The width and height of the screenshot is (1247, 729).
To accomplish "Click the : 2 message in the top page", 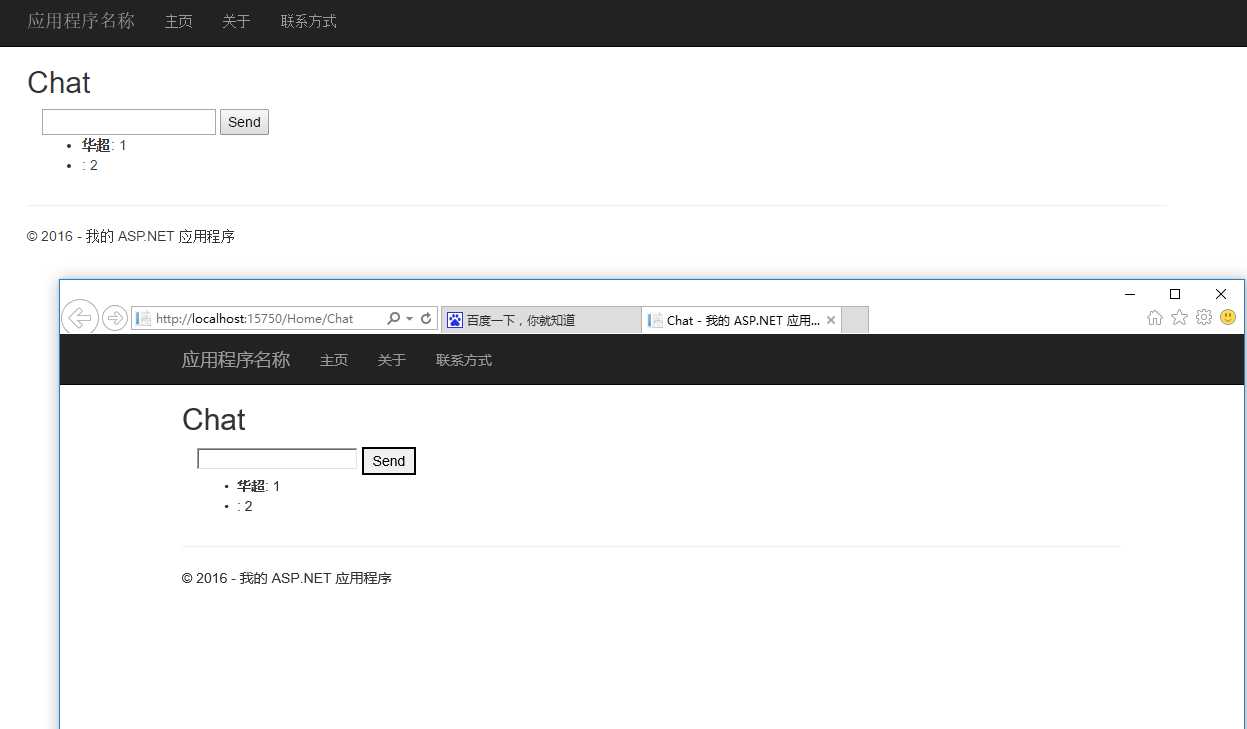I will coord(90,165).
